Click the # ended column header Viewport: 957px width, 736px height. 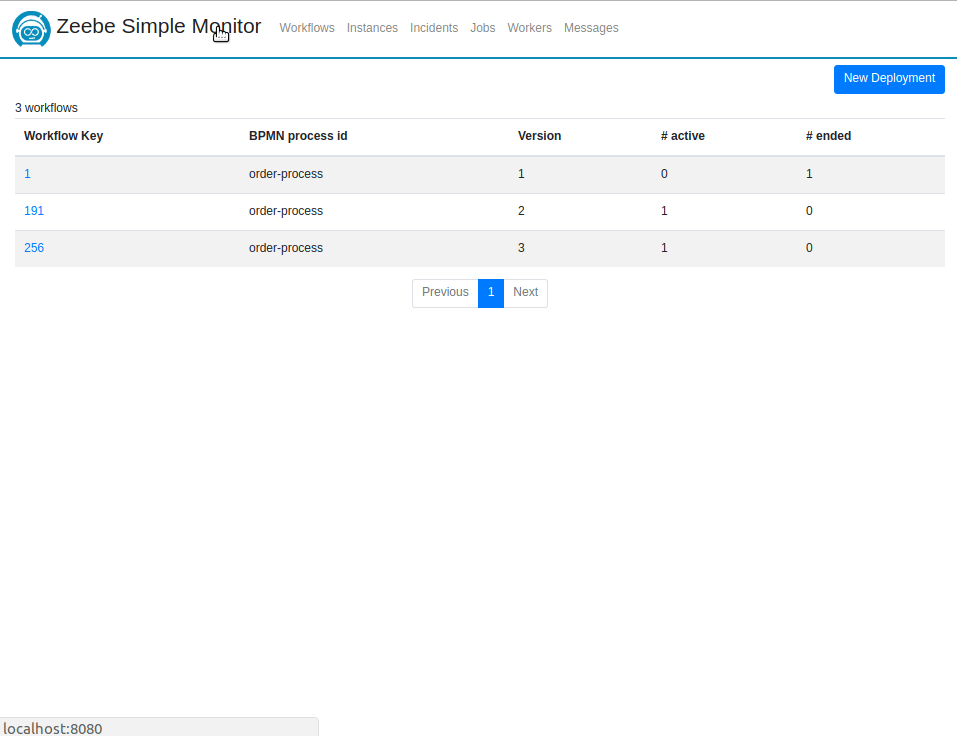[828, 136]
